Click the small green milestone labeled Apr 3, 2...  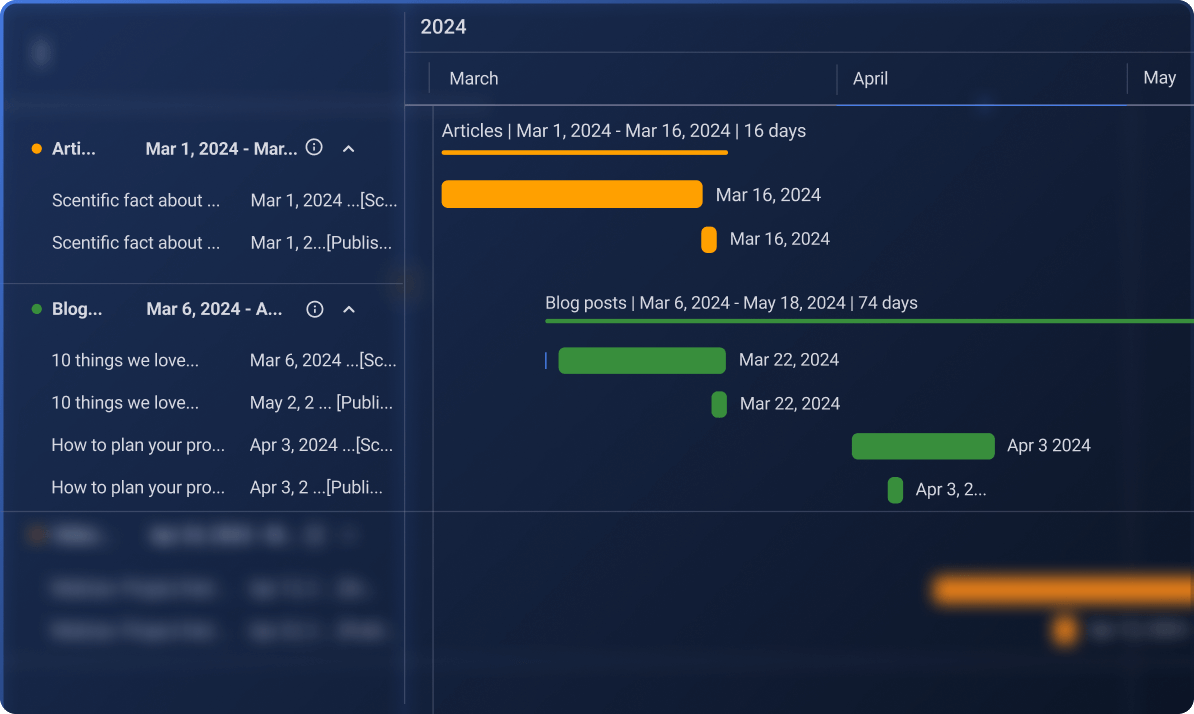pos(895,490)
